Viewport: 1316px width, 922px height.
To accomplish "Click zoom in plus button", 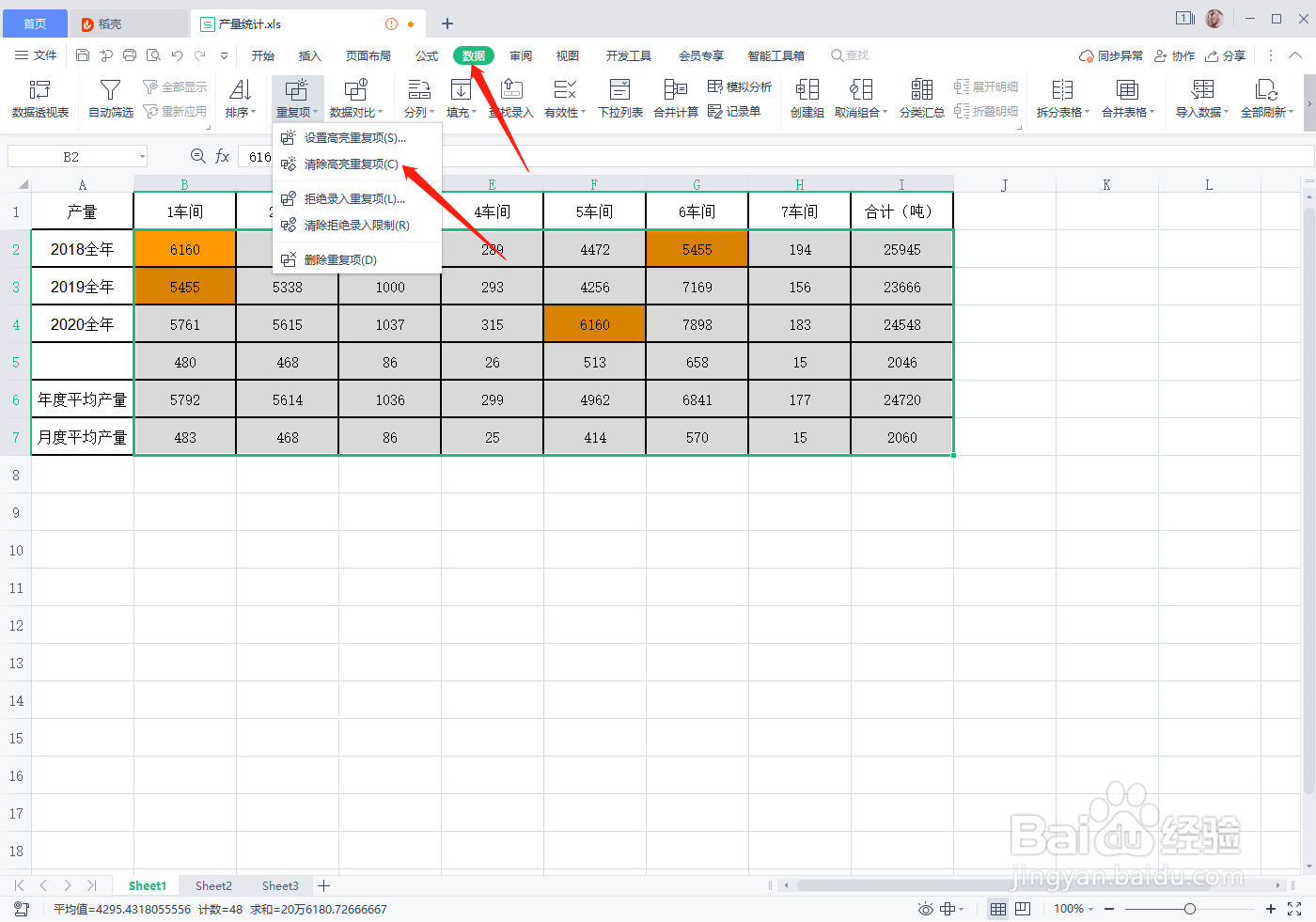I will point(1271,909).
